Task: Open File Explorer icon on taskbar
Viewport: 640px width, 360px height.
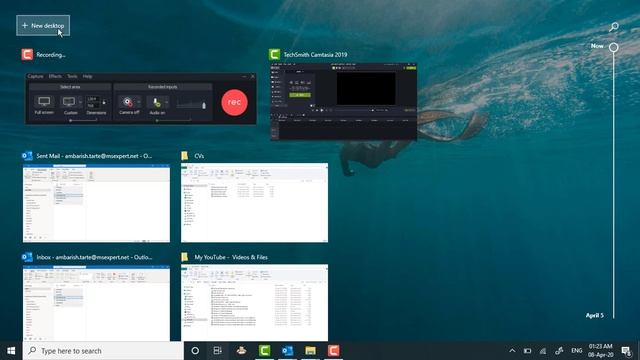Action: coord(311,351)
